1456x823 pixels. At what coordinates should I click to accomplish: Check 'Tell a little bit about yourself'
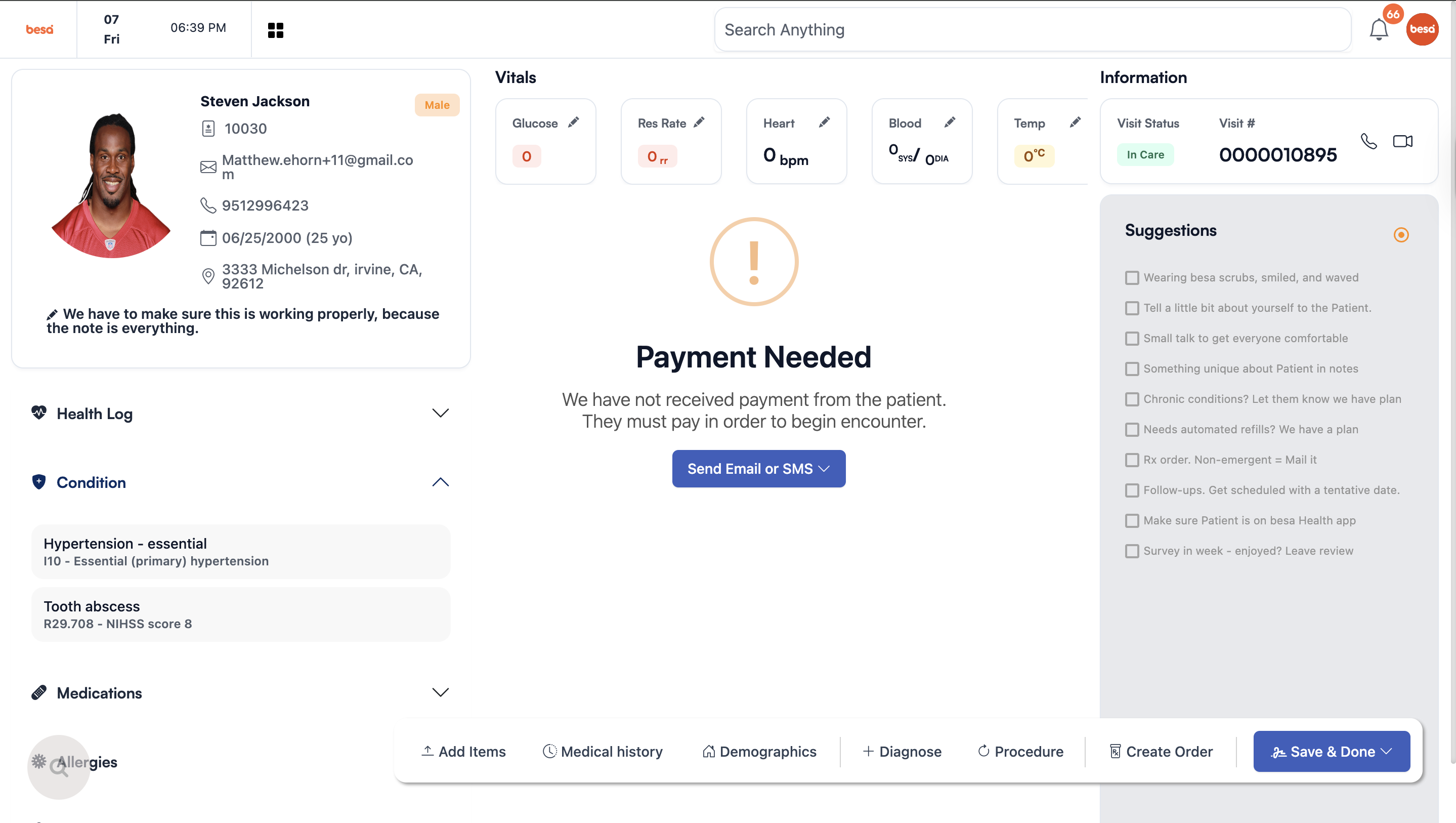pos(1132,308)
